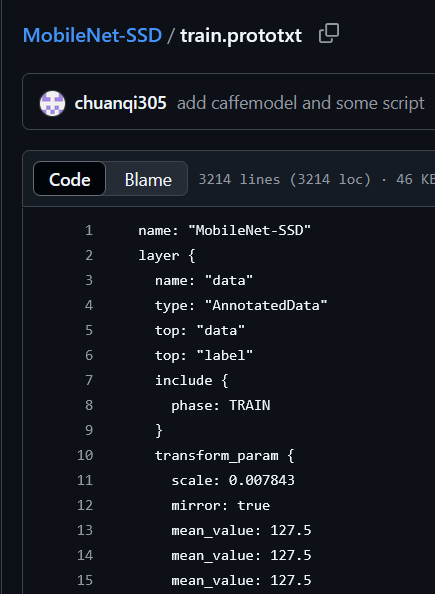
Task: Switch to the Code view tab
Action: coord(70,179)
